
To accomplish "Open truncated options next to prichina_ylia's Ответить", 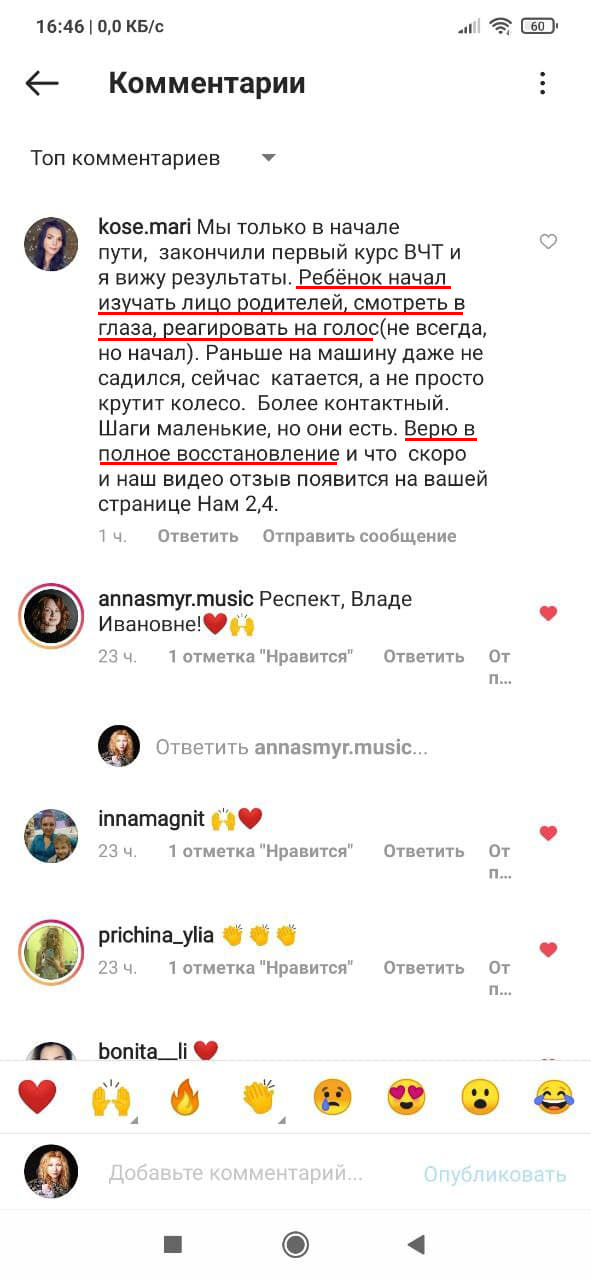I will (x=500, y=979).
